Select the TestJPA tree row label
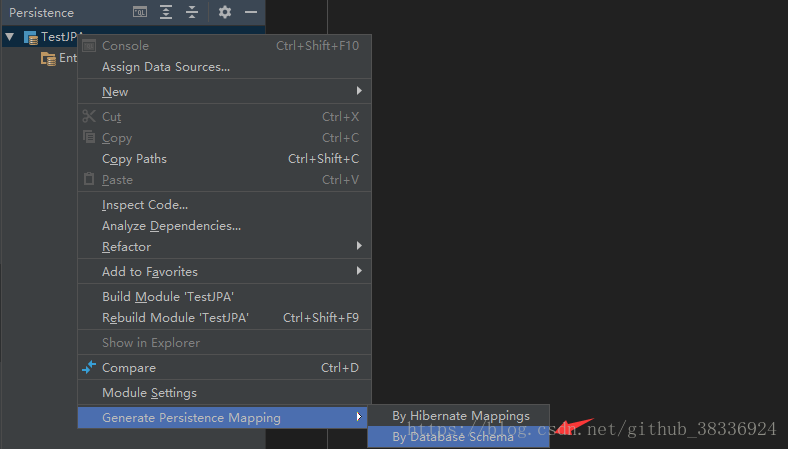The height and width of the screenshot is (449, 788). coord(59,37)
